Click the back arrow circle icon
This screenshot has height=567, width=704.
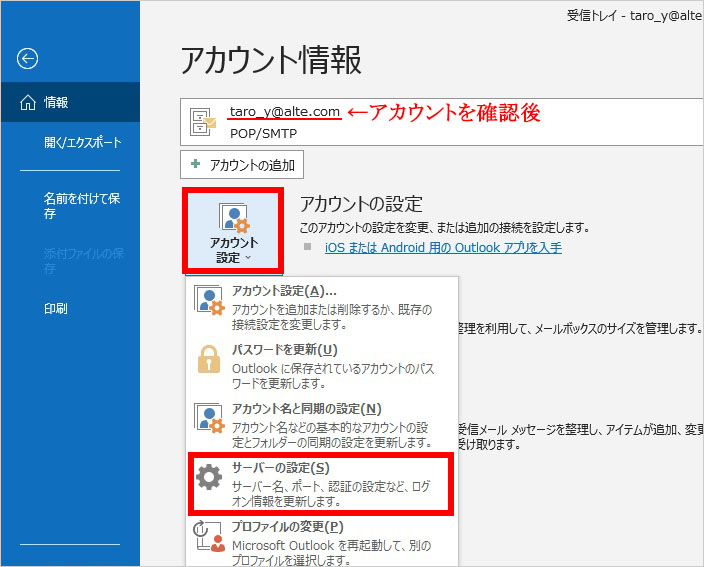click(27, 58)
